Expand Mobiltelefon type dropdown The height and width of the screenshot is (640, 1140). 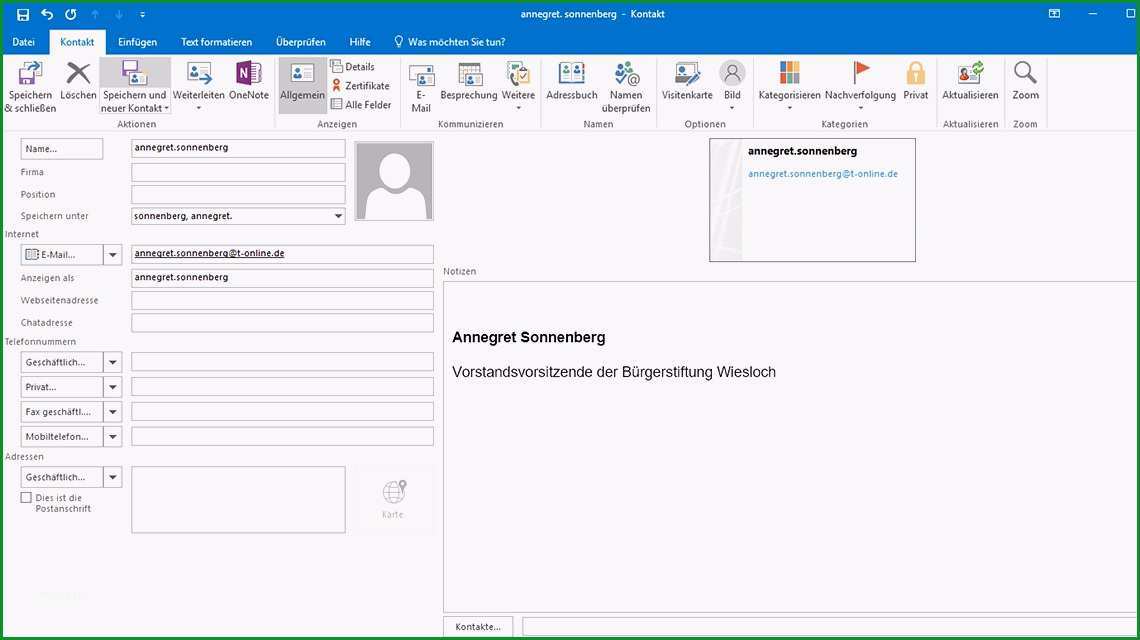click(113, 436)
